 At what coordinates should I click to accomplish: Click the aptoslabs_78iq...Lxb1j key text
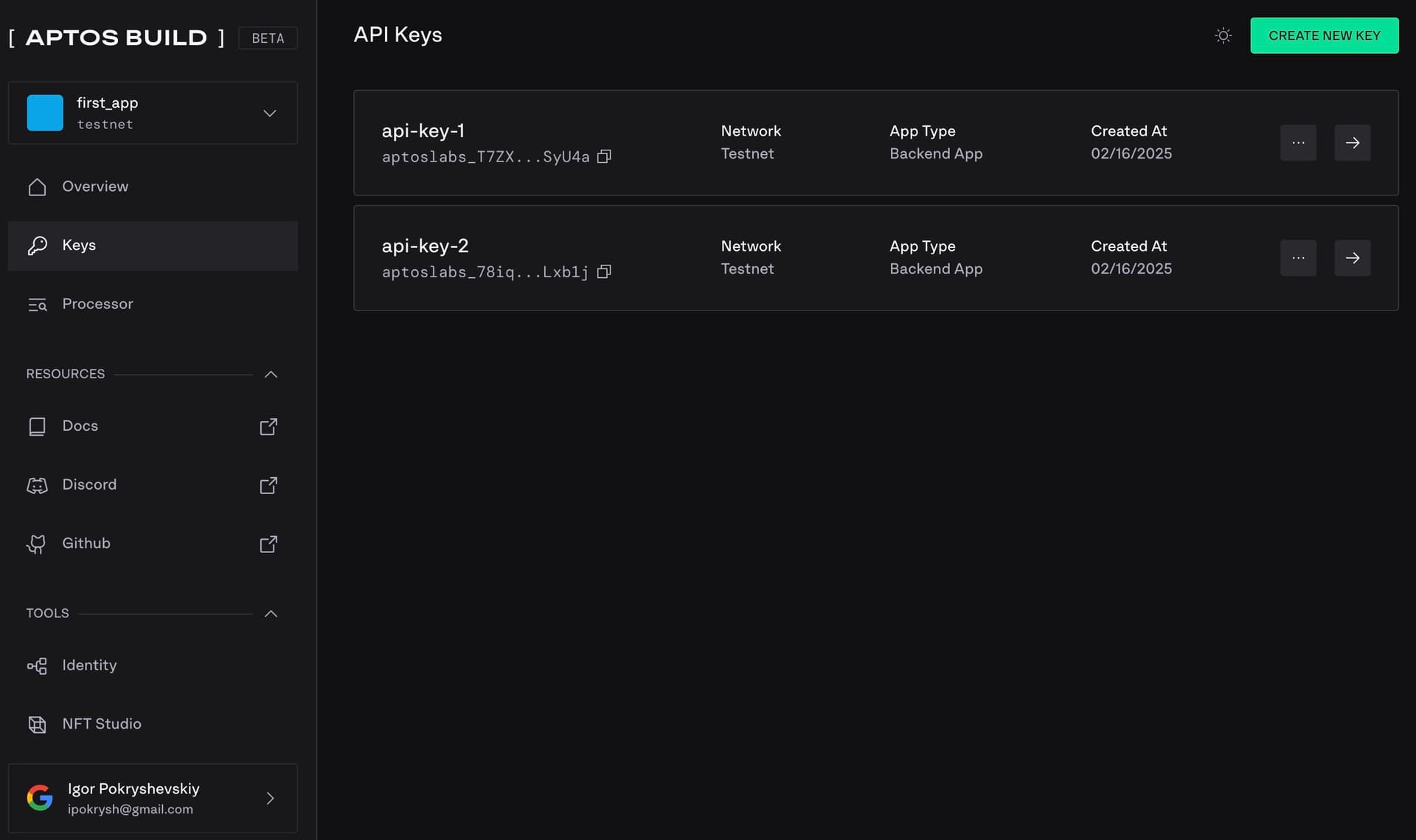[485, 271]
